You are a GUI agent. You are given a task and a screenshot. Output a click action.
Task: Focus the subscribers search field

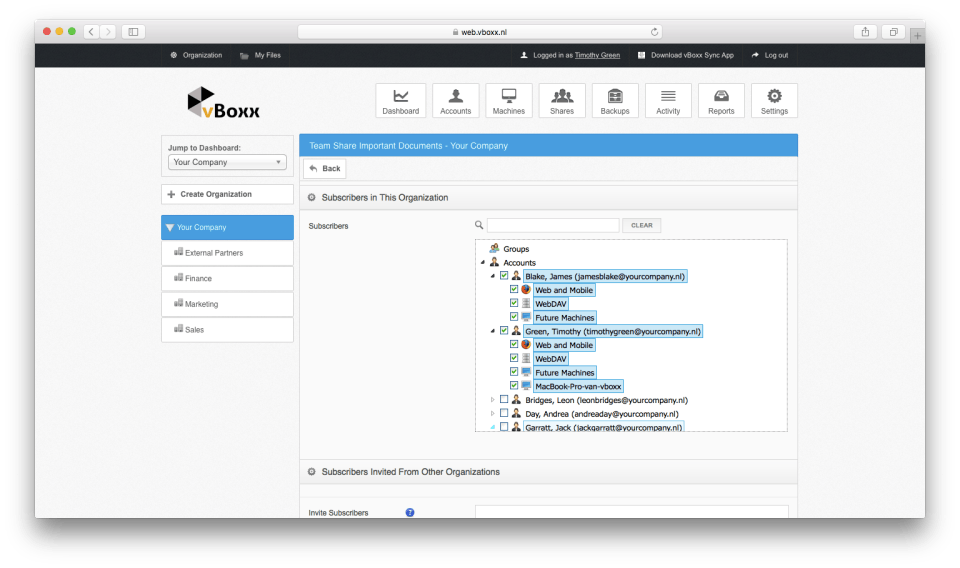coord(553,225)
